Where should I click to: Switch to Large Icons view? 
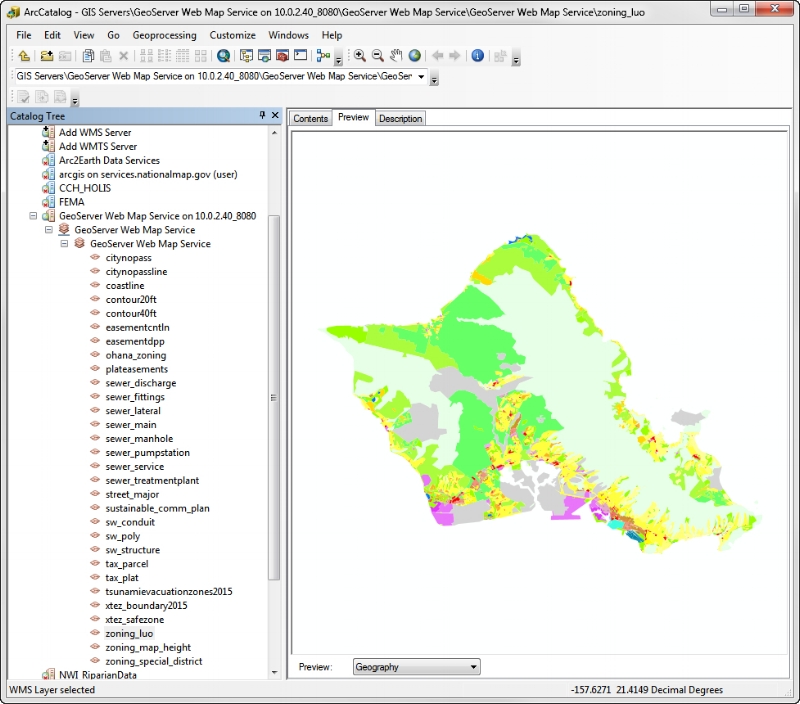point(146,56)
